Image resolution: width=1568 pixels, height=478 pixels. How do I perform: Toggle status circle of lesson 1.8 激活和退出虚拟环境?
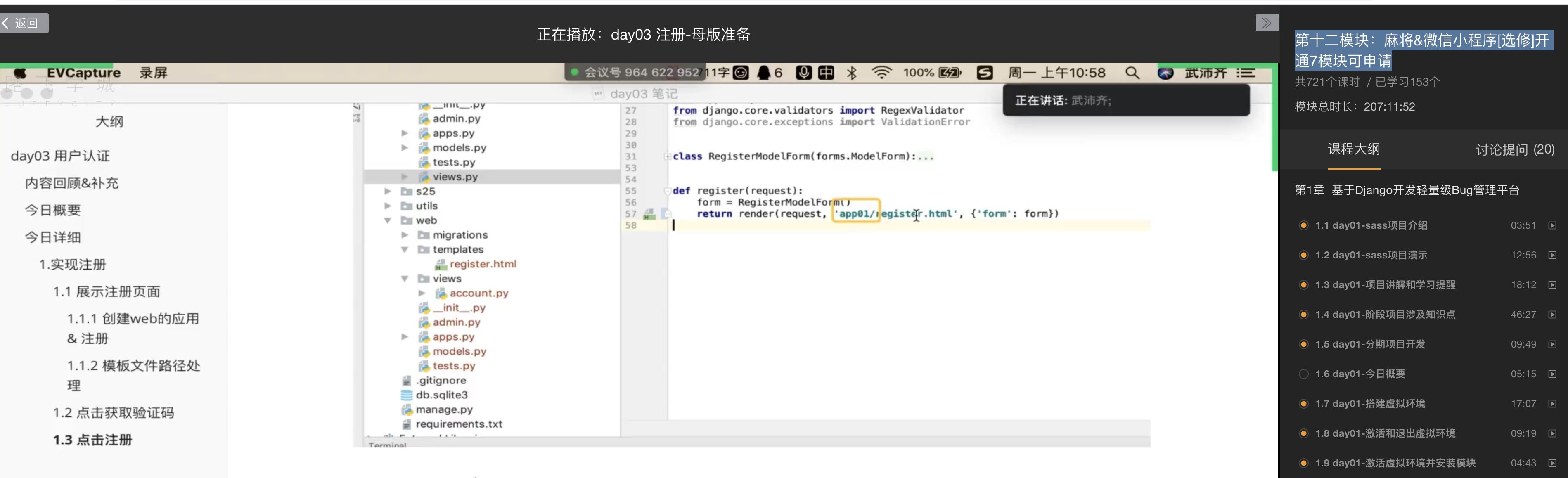[1303, 433]
